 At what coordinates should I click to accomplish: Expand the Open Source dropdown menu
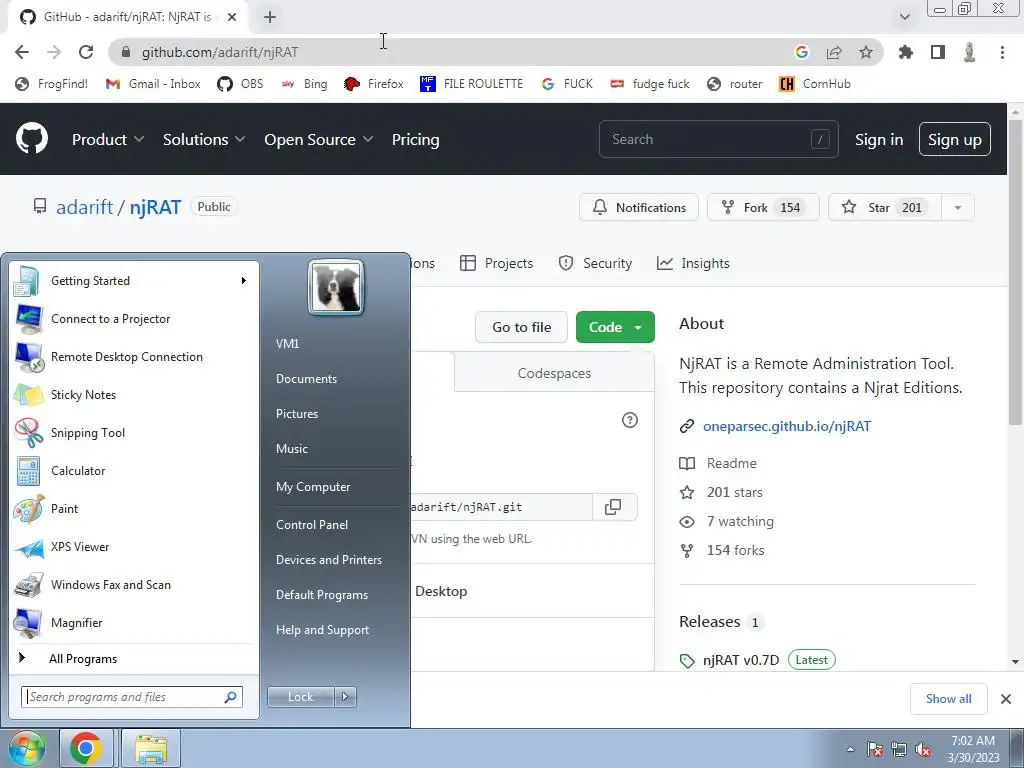click(319, 140)
